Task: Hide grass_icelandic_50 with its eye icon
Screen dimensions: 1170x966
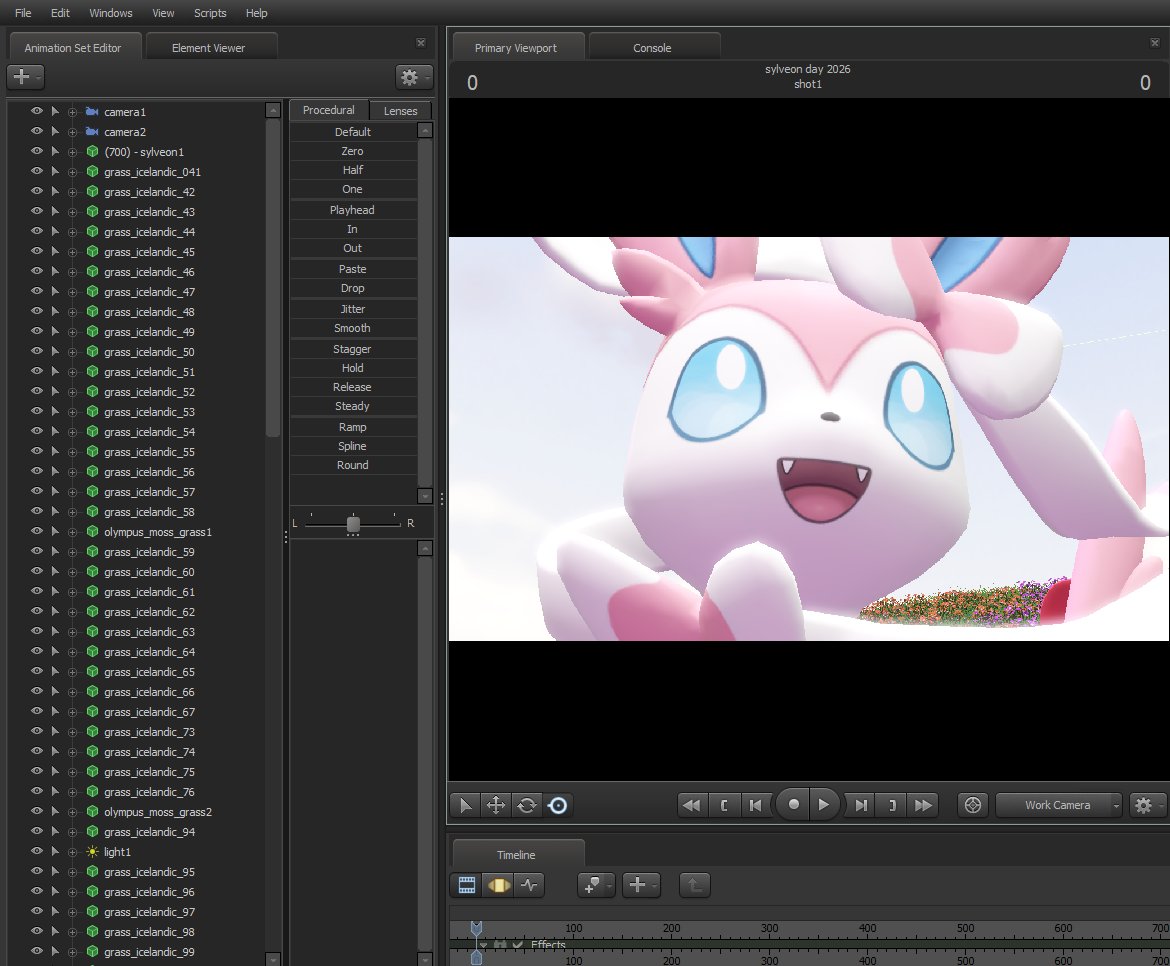Action: (x=37, y=351)
